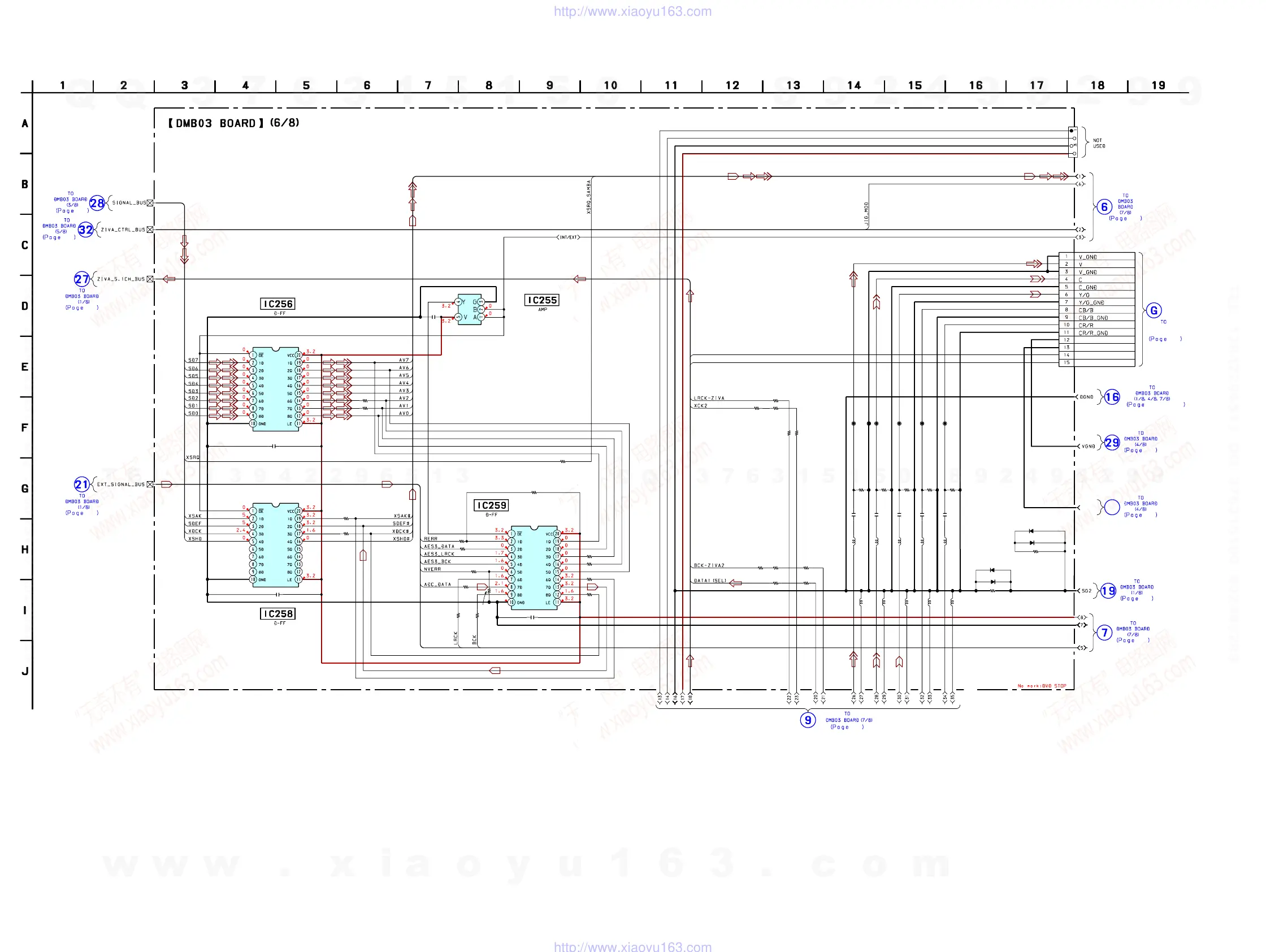Click circled reference number 27
This screenshot has width=1266, height=952.
pyautogui.click(x=81, y=279)
